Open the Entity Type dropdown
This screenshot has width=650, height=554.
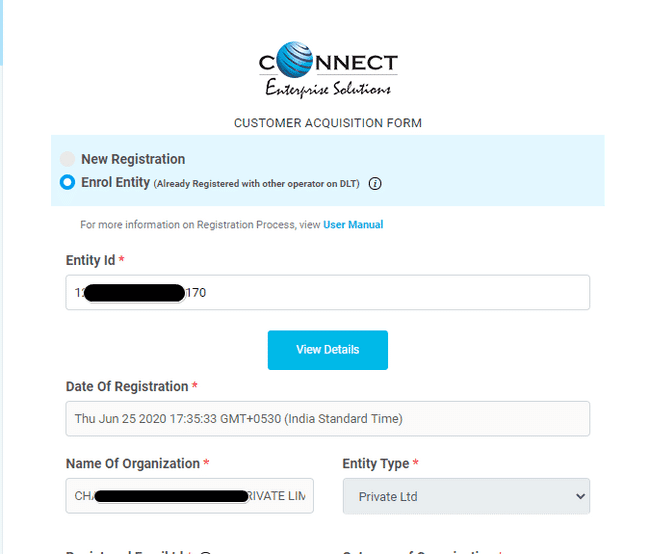coord(466,496)
